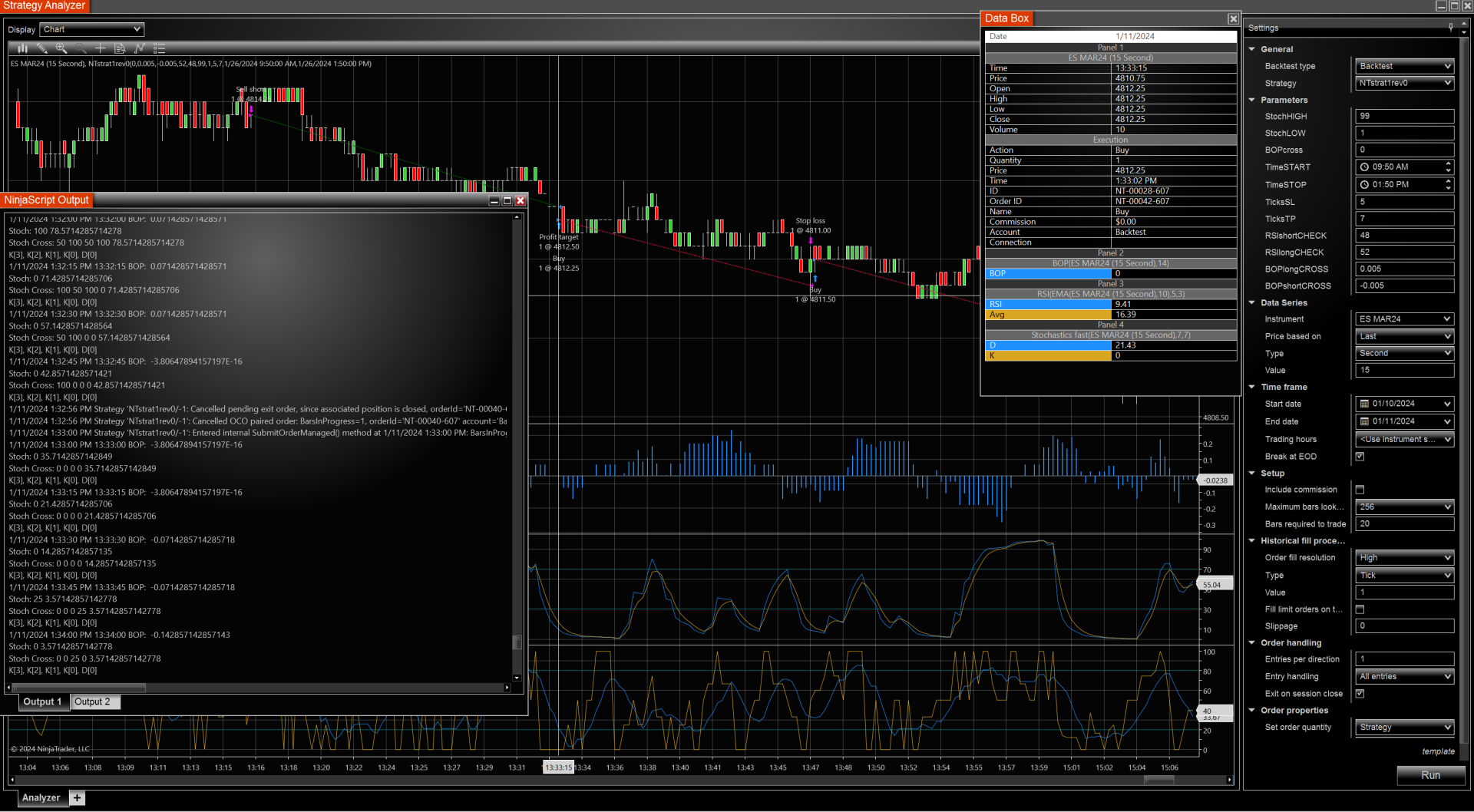Minimize the Strategy Analyzer window
This screenshot has width=1474, height=812.
[1441, 5]
